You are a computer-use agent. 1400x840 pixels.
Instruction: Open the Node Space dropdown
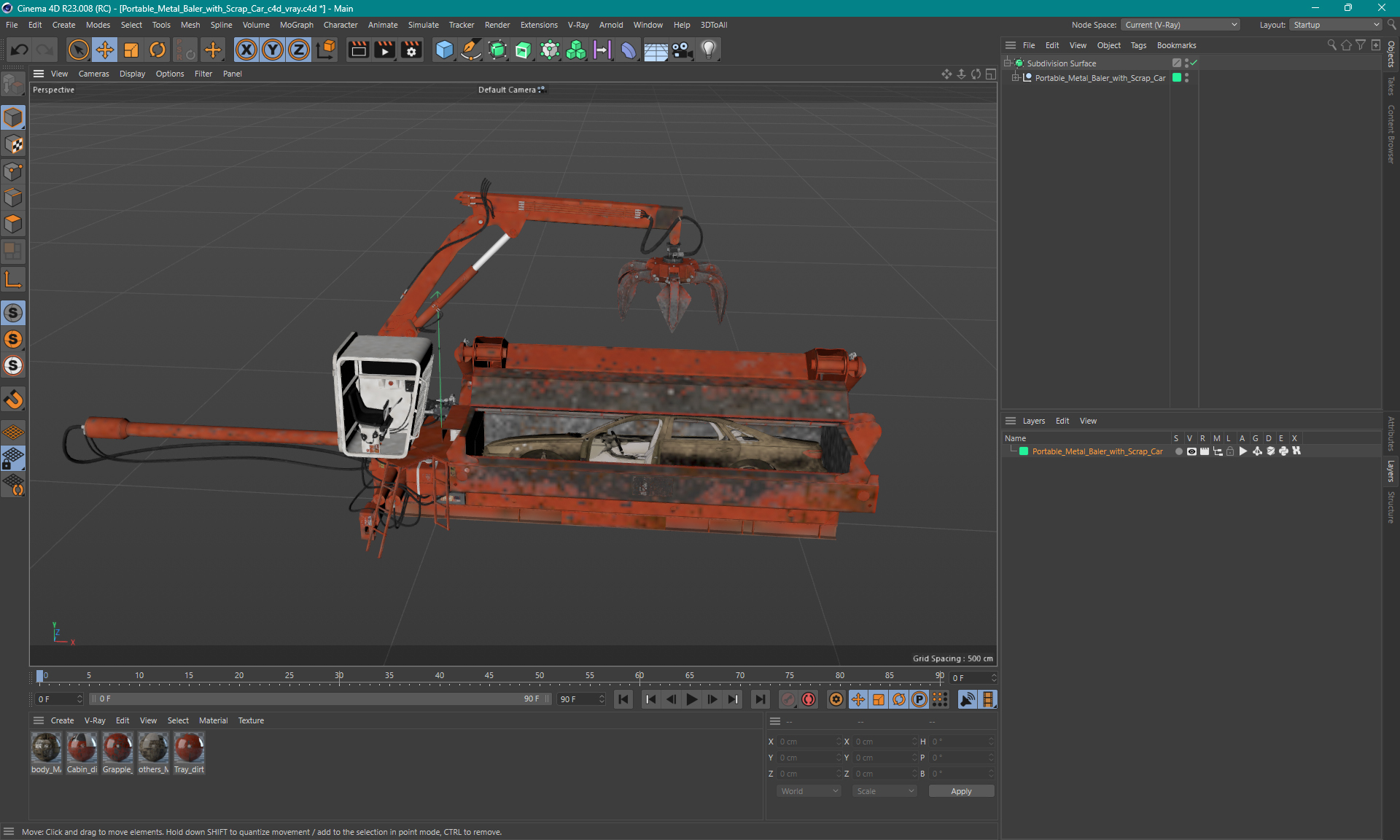[1181, 25]
